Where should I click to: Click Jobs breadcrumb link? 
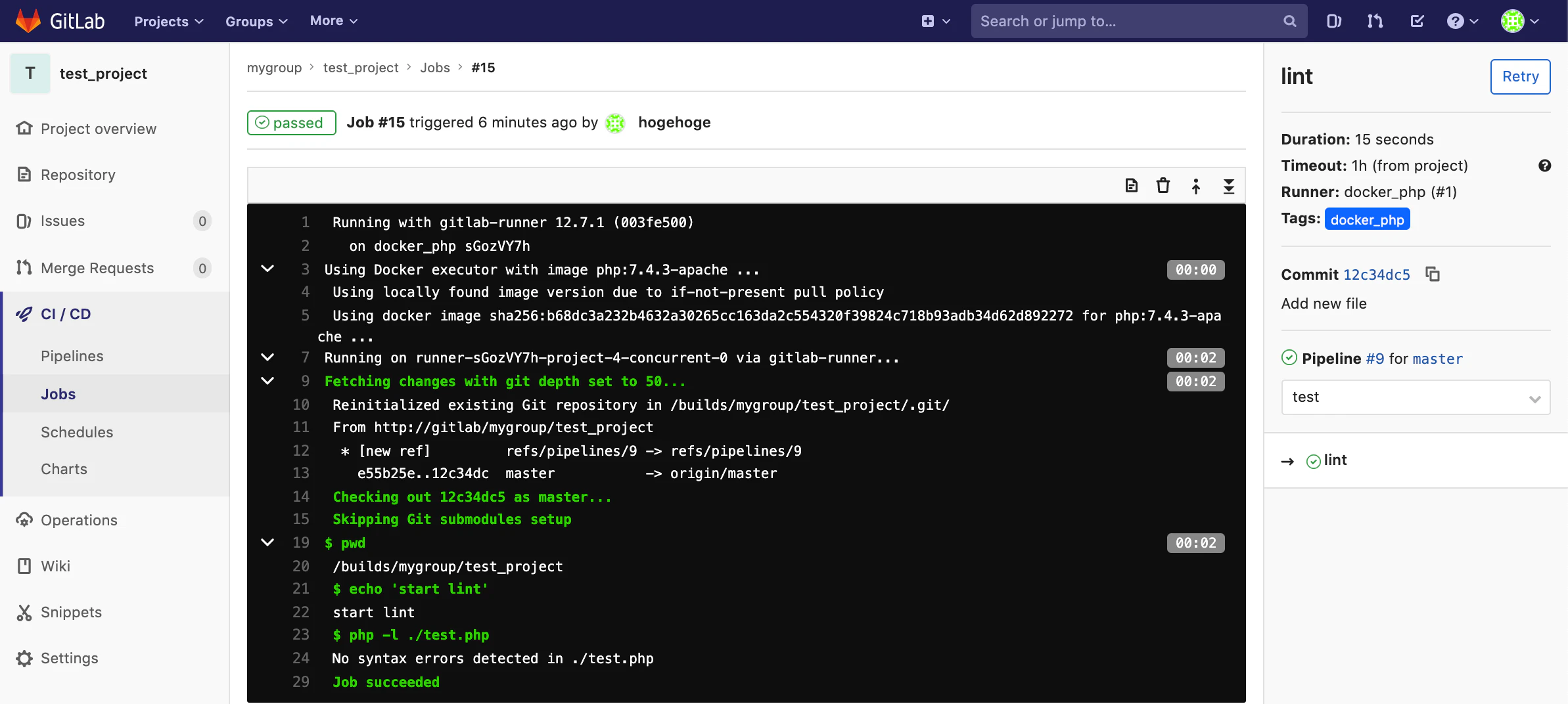click(435, 68)
